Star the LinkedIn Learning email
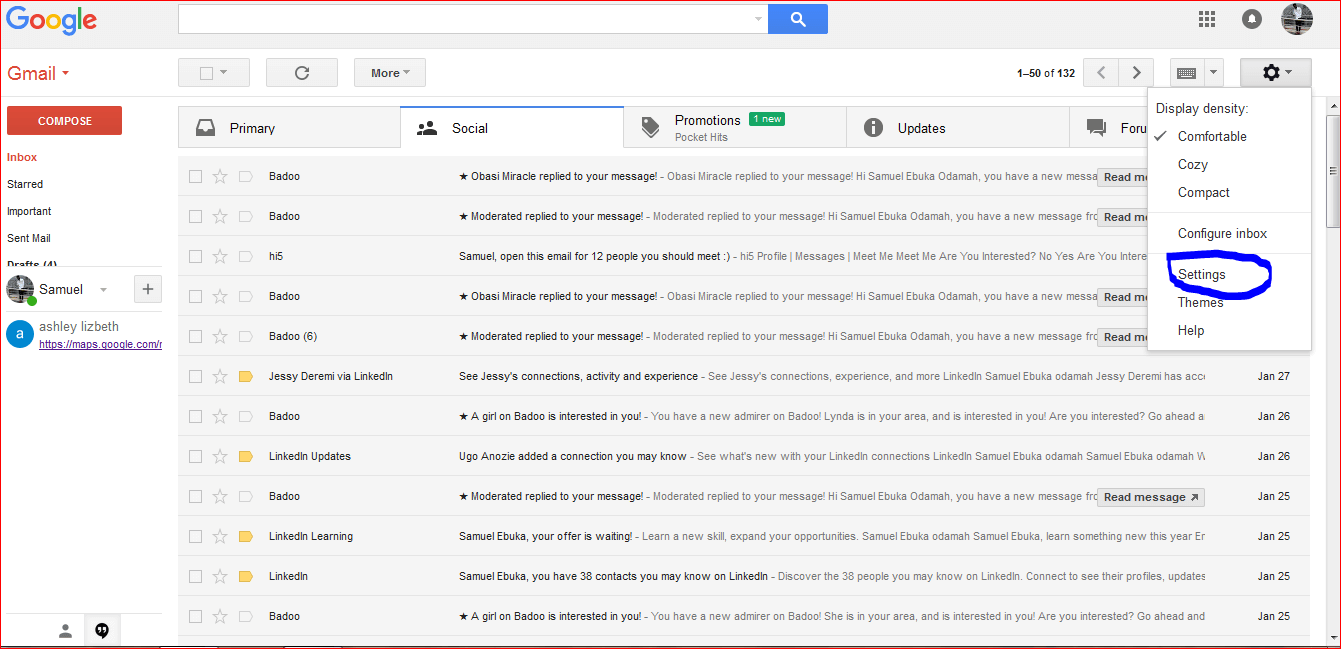This screenshot has height=649, width=1341. click(x=220, y=536)
